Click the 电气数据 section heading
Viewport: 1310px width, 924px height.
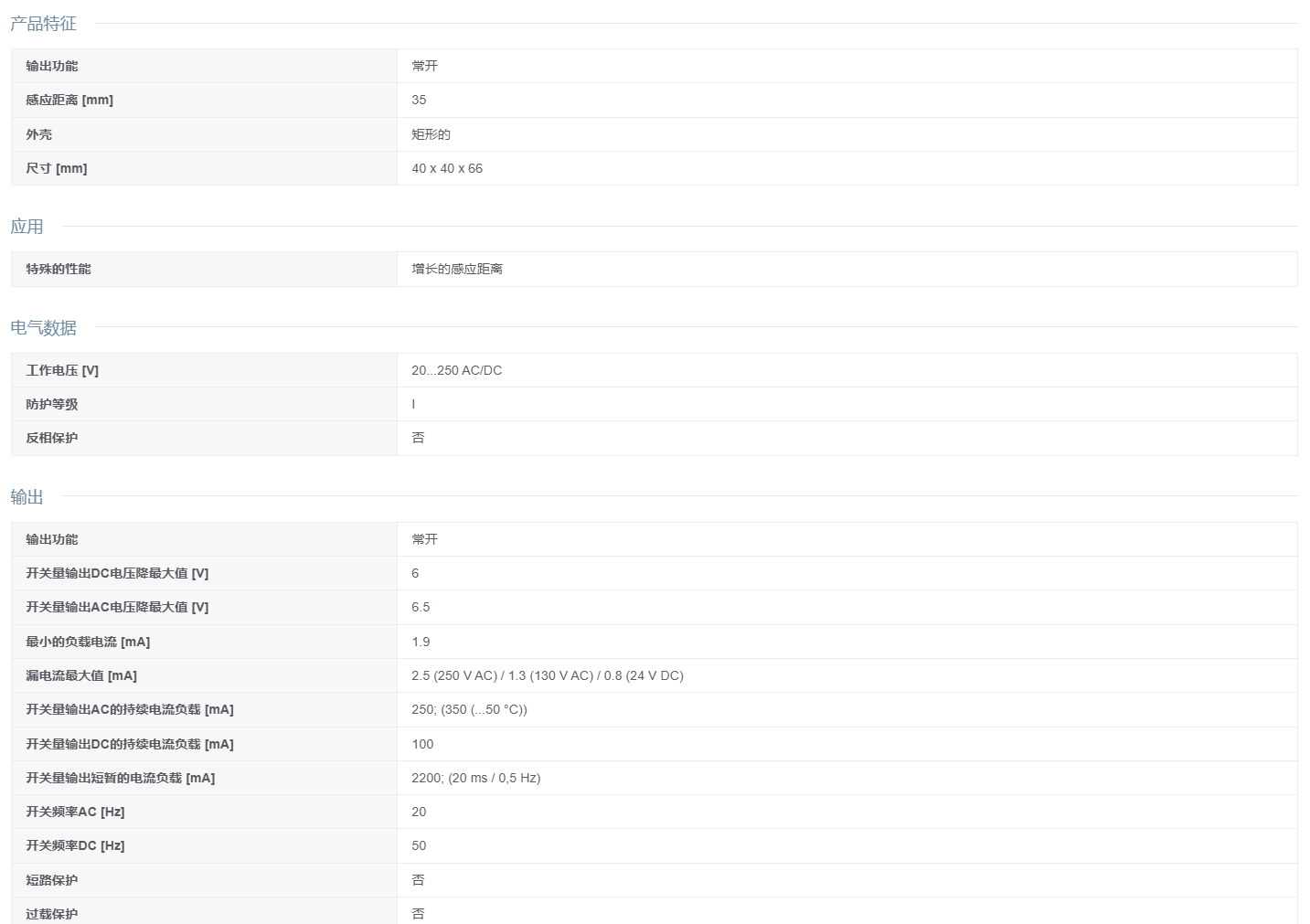43,327
